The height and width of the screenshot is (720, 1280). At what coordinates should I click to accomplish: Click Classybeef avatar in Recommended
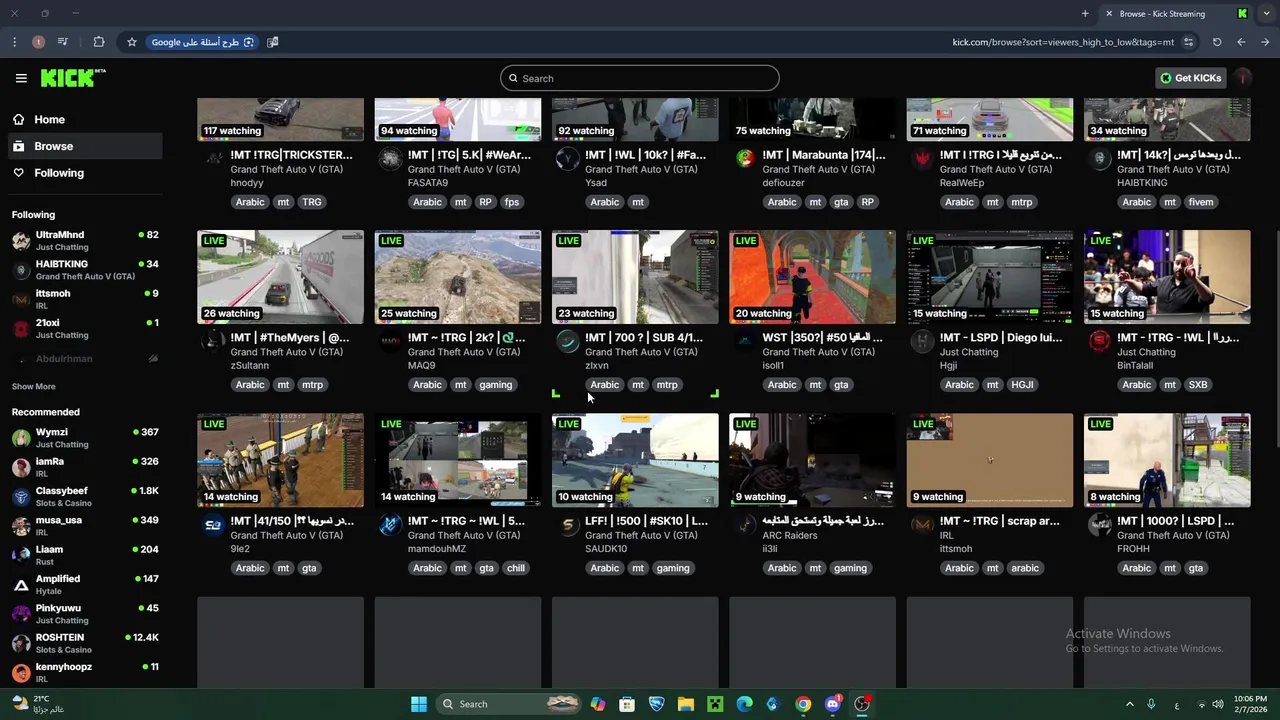pyautogui.click(x=21, y=496)
